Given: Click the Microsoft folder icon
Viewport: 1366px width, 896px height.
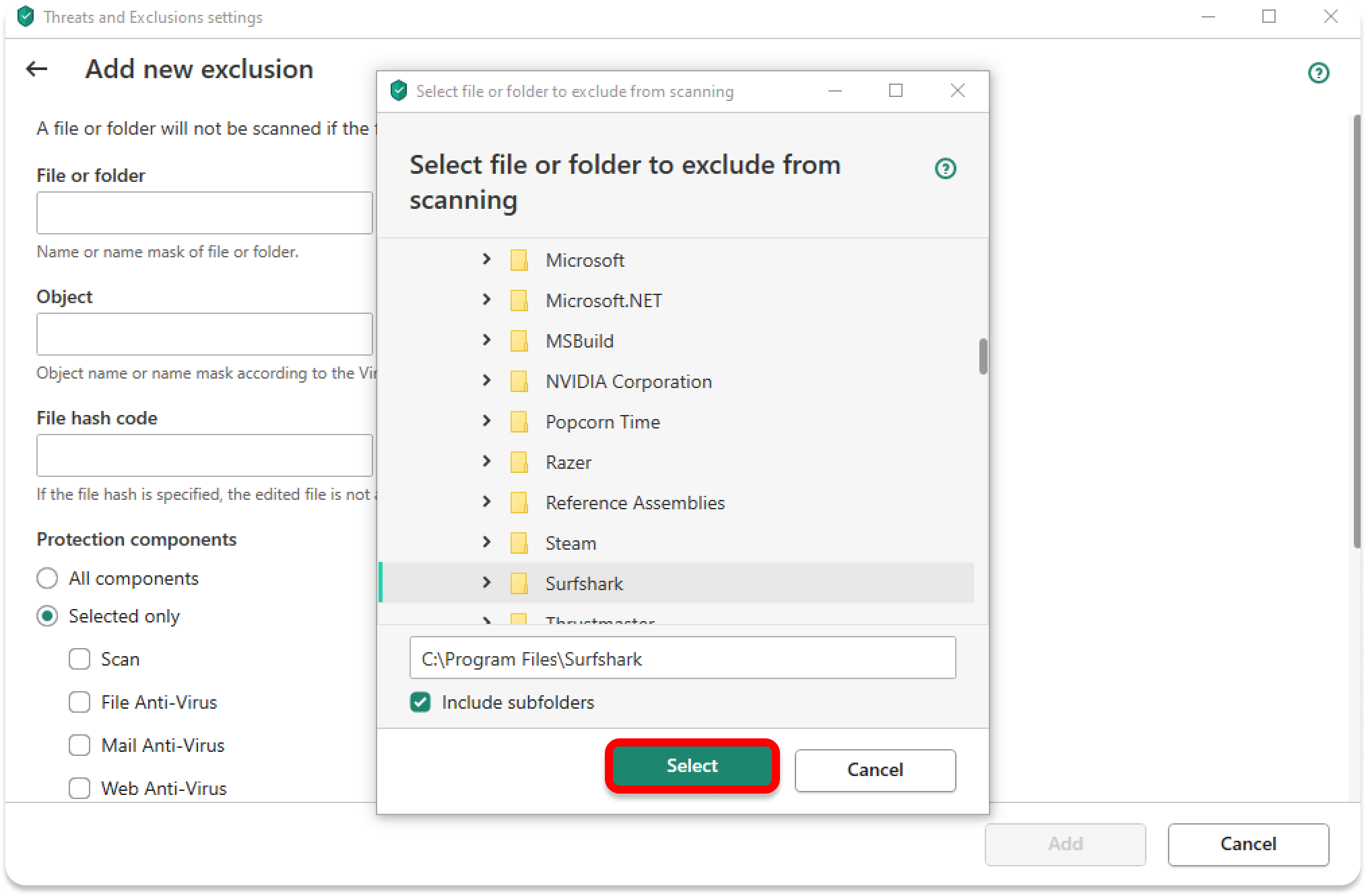Looking at the screenshot, I should pos(519,260).
